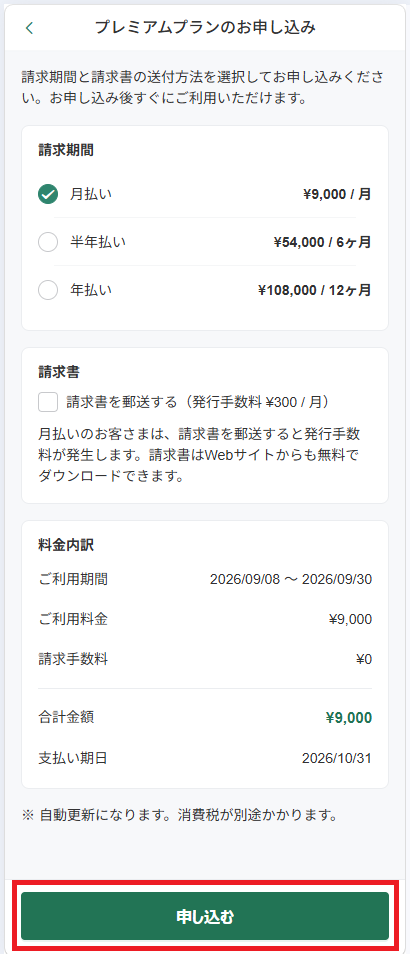Click the 月払い option label
This screenshot has height=954, width=410.
pos(91,194)
